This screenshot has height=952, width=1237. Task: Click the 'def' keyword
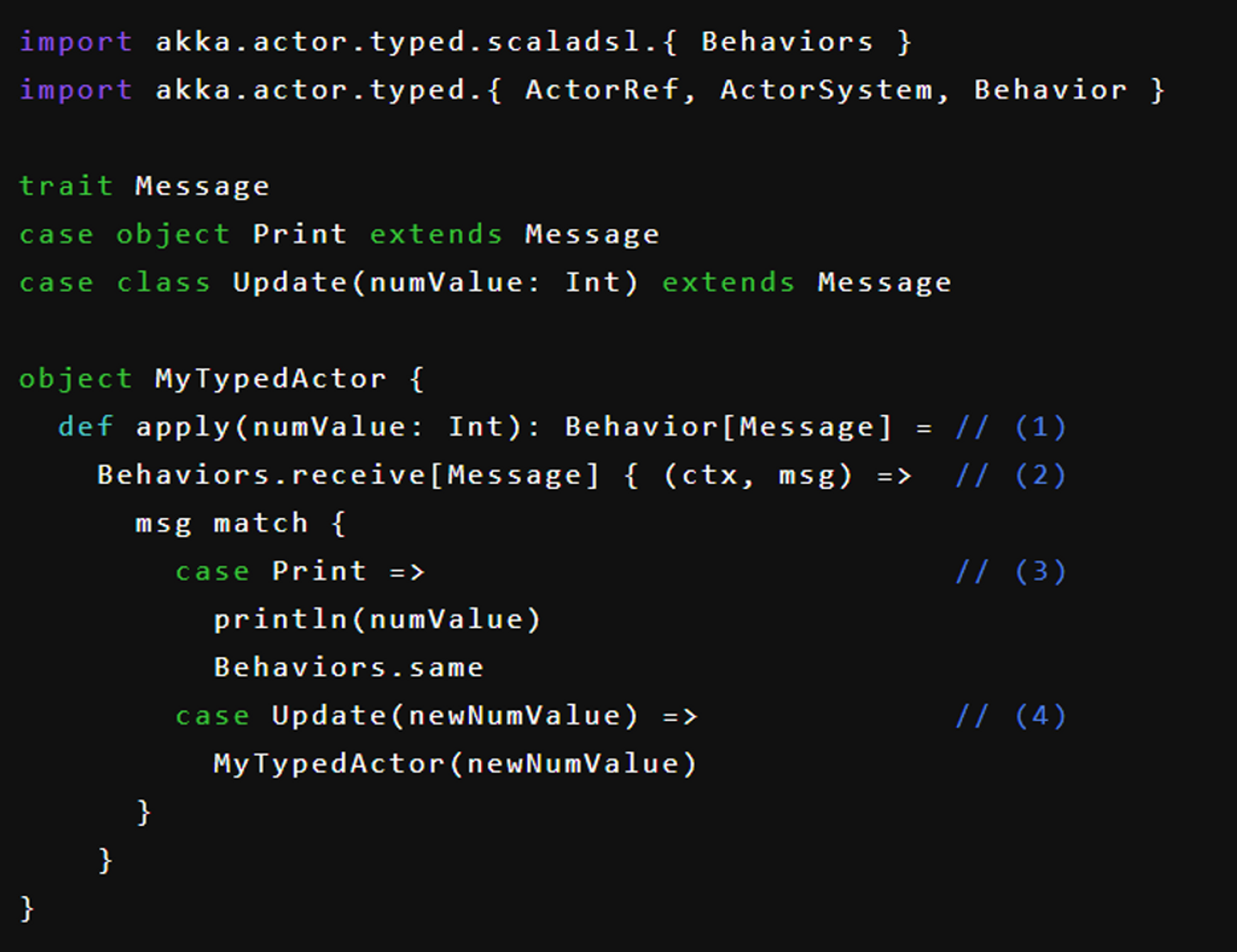(x=85, y=426)
